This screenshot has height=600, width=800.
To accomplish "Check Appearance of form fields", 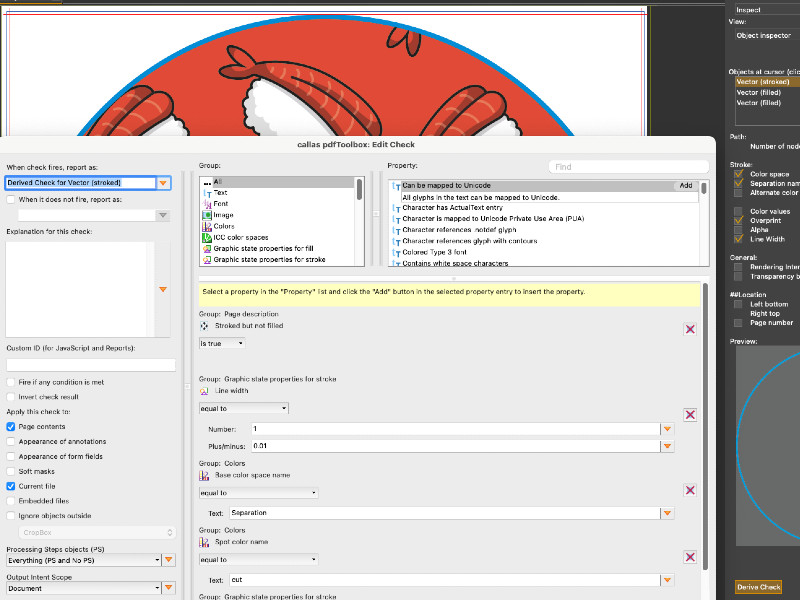I will (x=11, y=457).
